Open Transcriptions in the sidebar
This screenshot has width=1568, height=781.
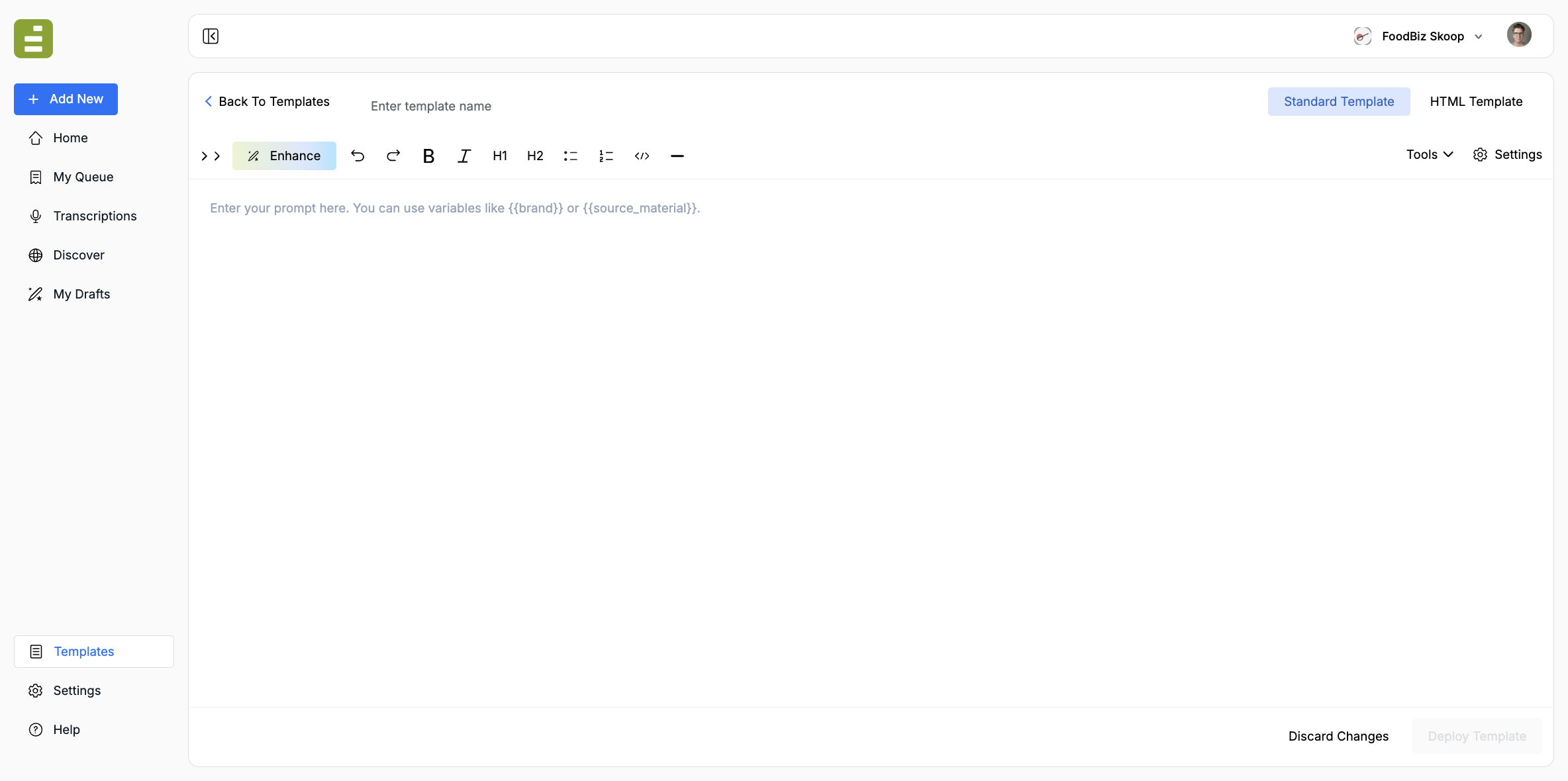tap(94, 216)
